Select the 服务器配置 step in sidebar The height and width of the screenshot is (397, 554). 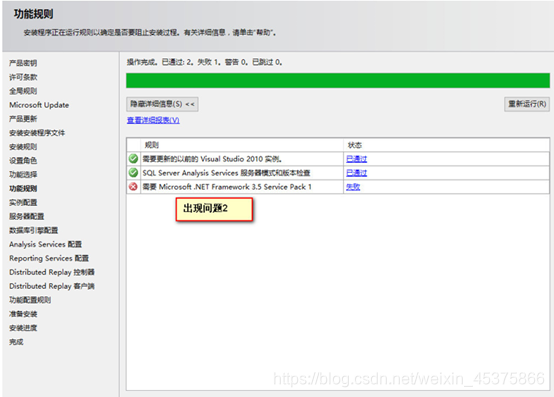26,216
